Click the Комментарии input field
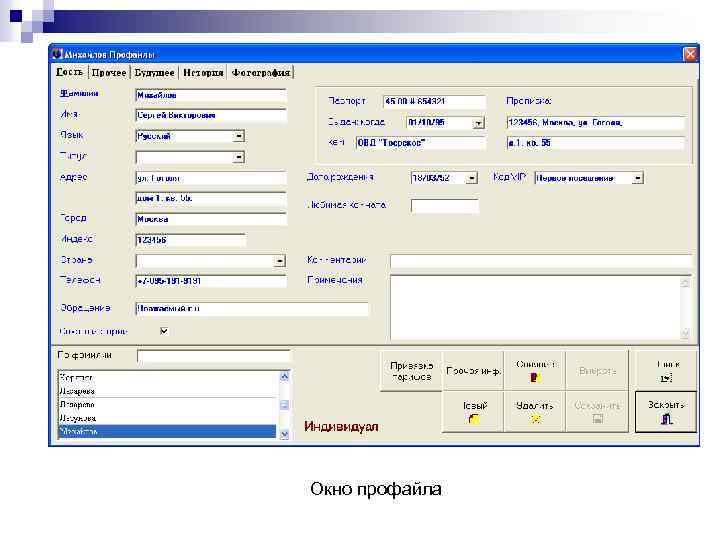Screen dimensions: 720x540 [540, 261]
